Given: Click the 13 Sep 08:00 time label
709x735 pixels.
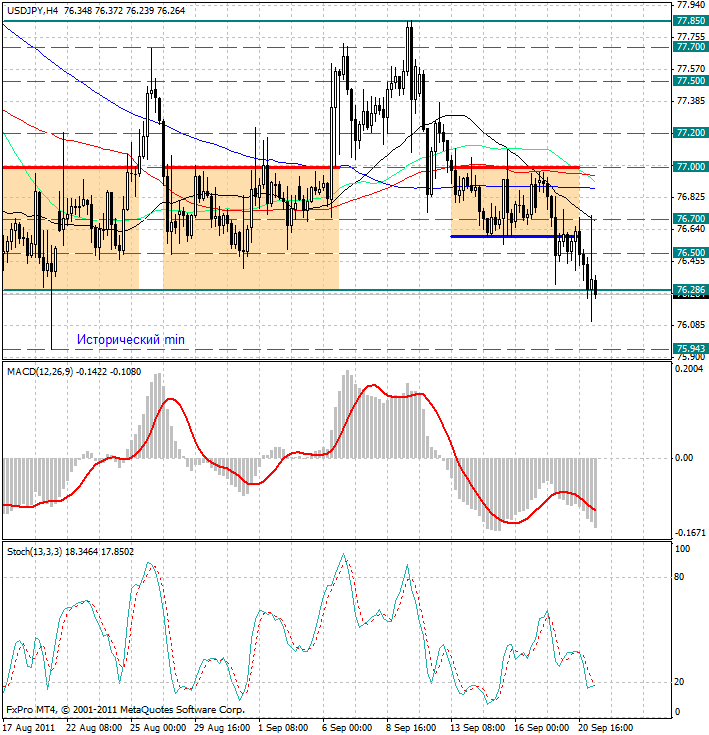Looking at the screenshot, I should pos(478,728).
